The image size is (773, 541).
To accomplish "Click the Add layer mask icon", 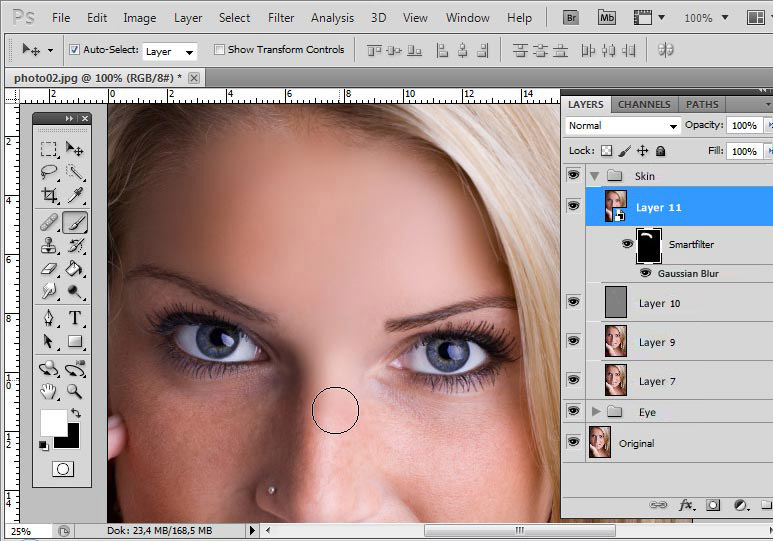I will click(x=714, y=506).
